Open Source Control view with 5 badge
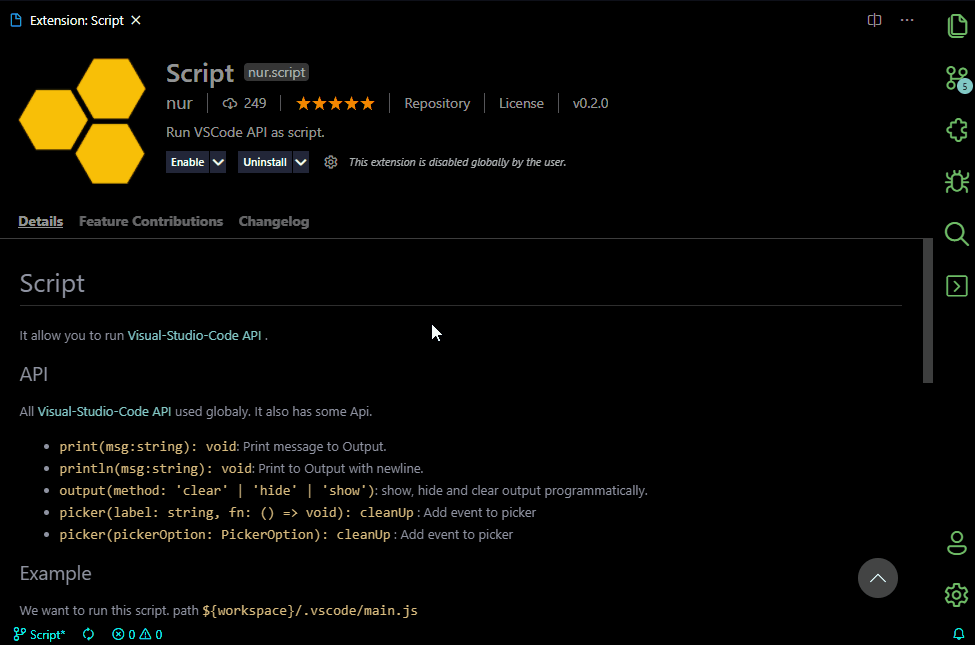 [x=958, y=79]
